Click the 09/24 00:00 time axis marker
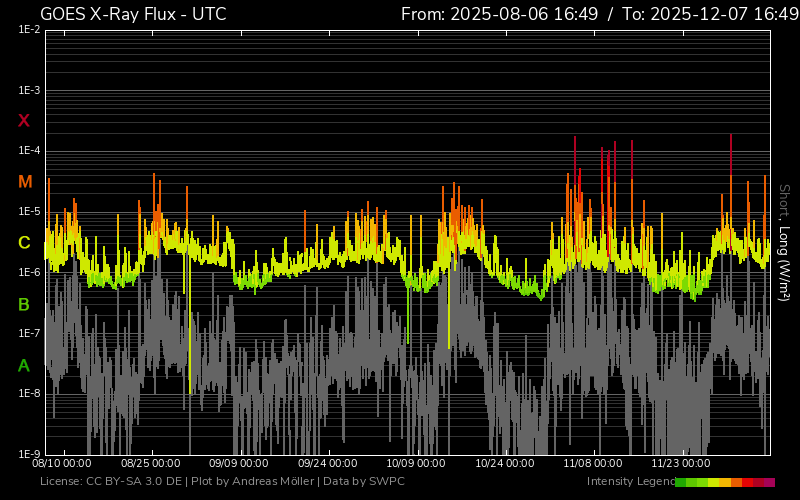This screenshot has width=800, height=500. [x=328, y=463]
